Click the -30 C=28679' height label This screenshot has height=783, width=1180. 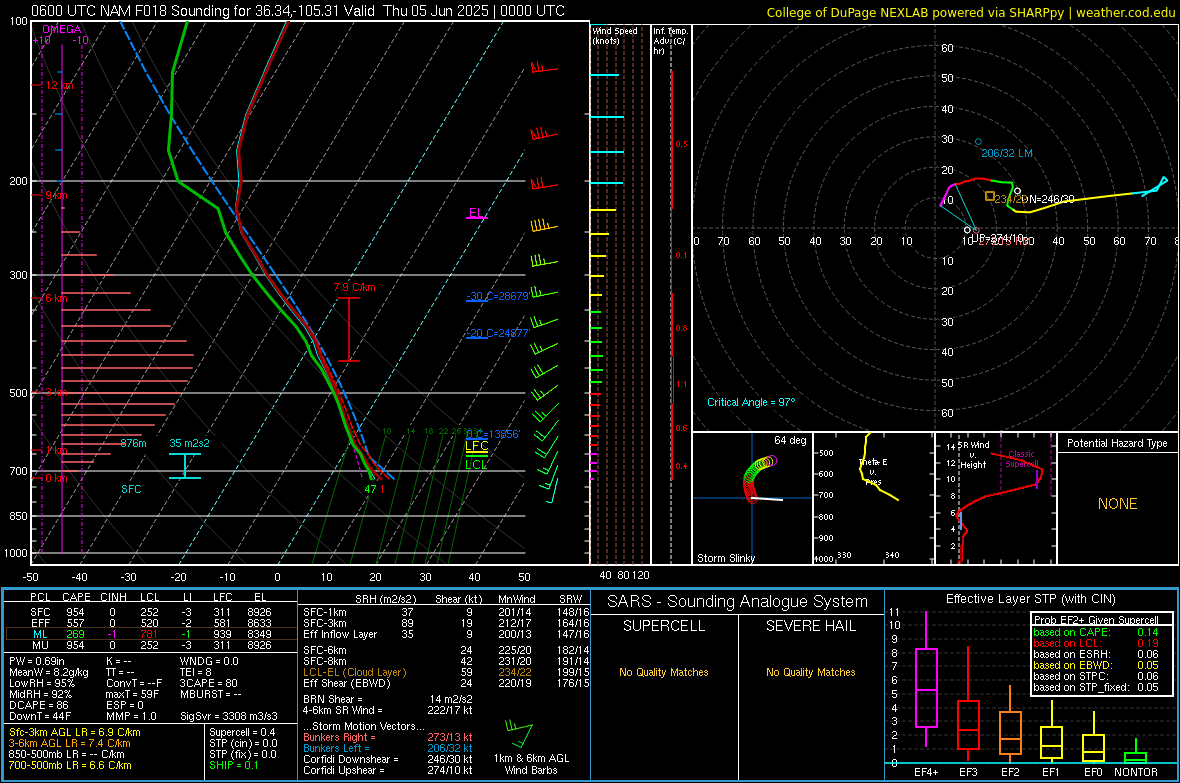[497, 296]
